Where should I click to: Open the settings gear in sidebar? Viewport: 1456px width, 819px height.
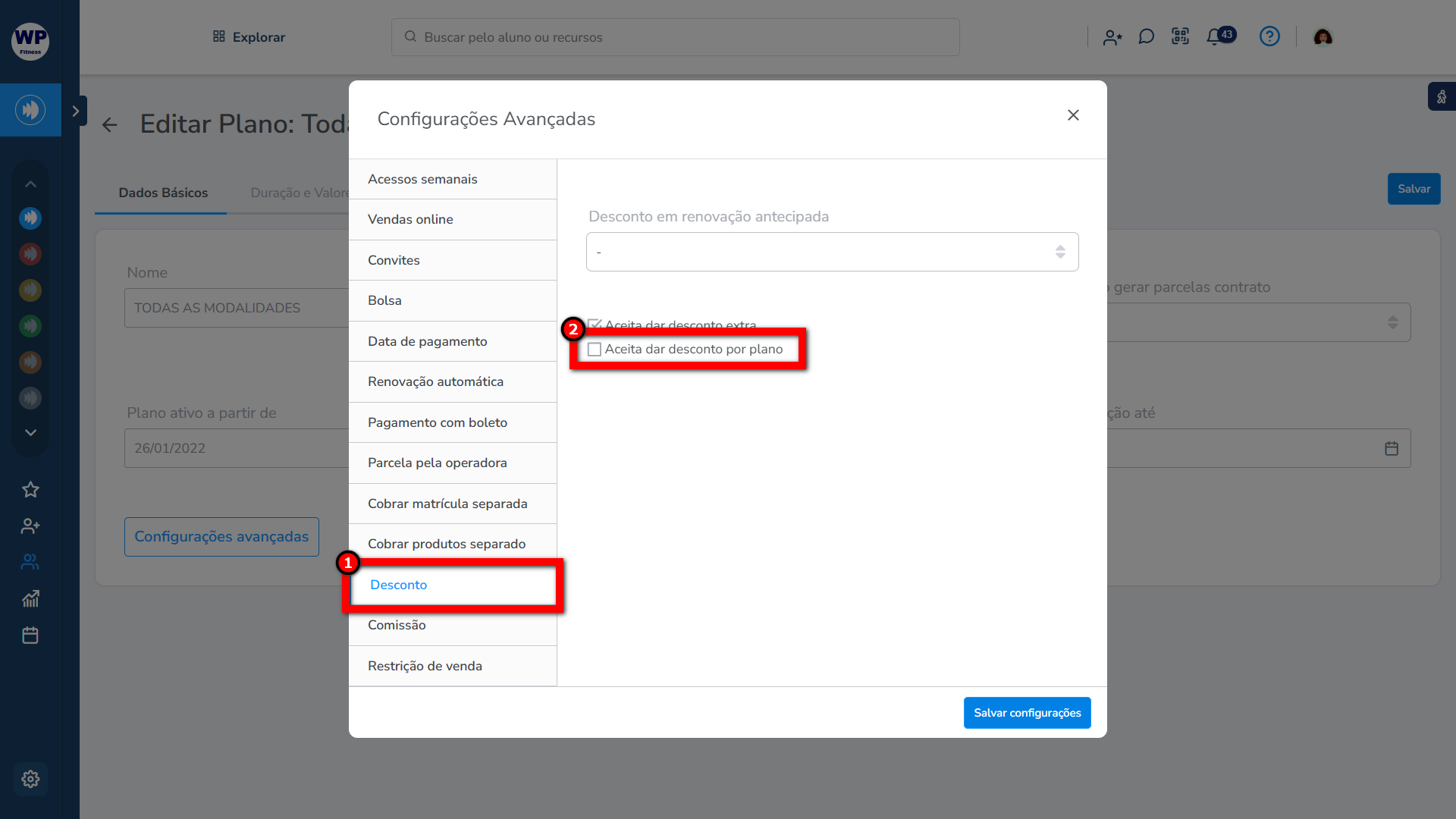[30, 779]
